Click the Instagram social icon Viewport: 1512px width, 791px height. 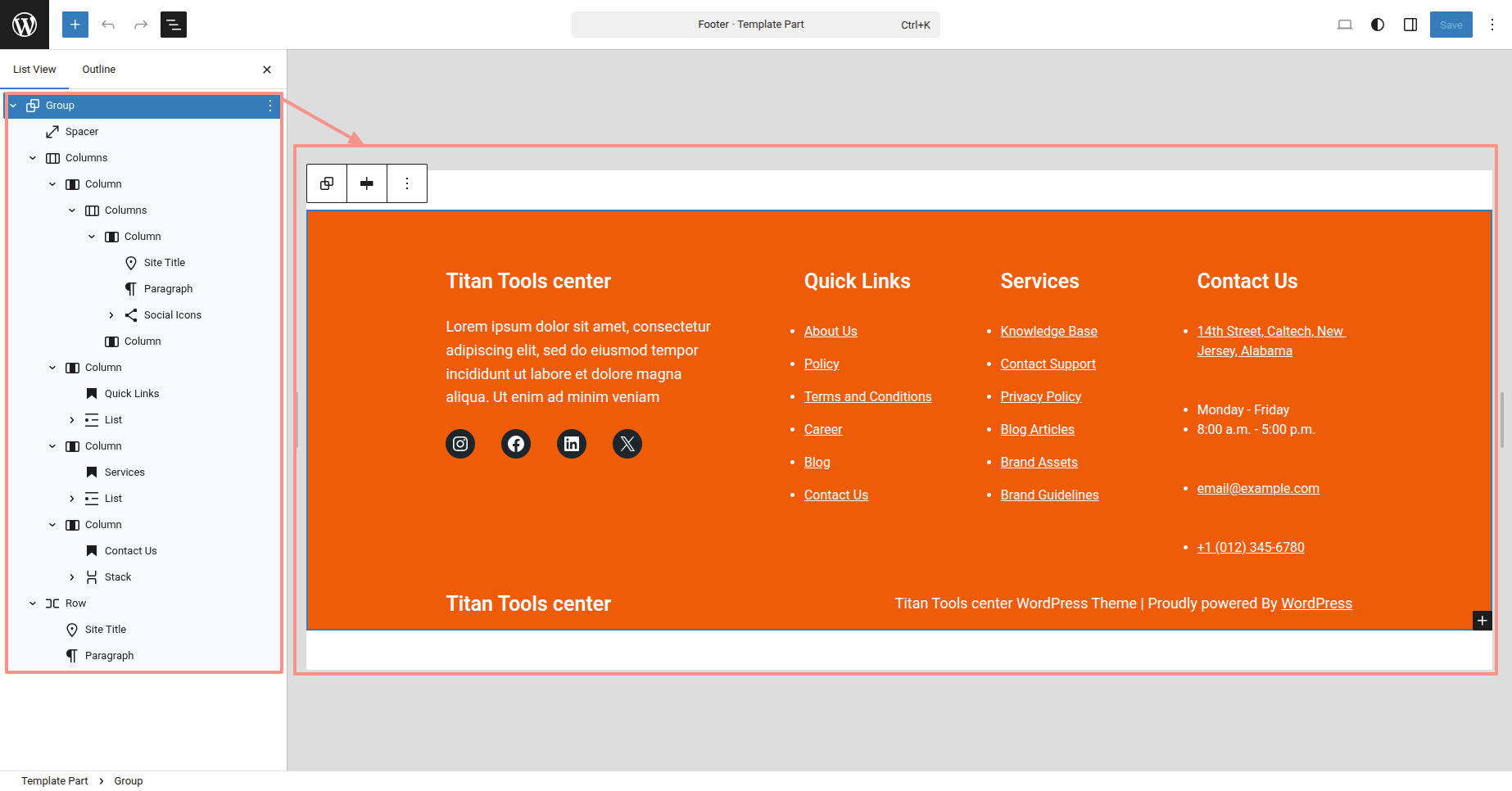[x=460, y=444]
